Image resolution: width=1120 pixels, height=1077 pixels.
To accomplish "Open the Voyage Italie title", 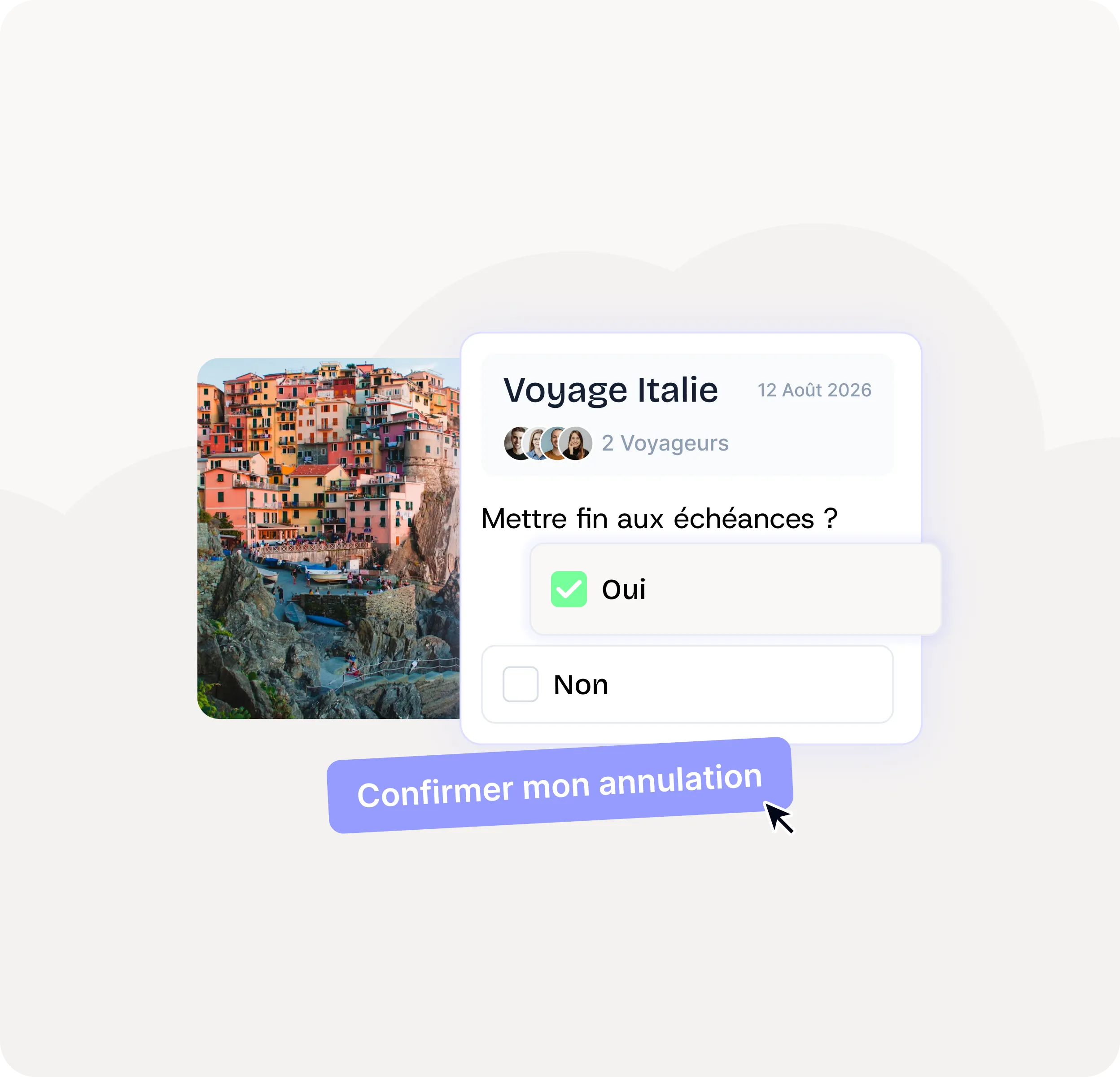I will 610,390.
